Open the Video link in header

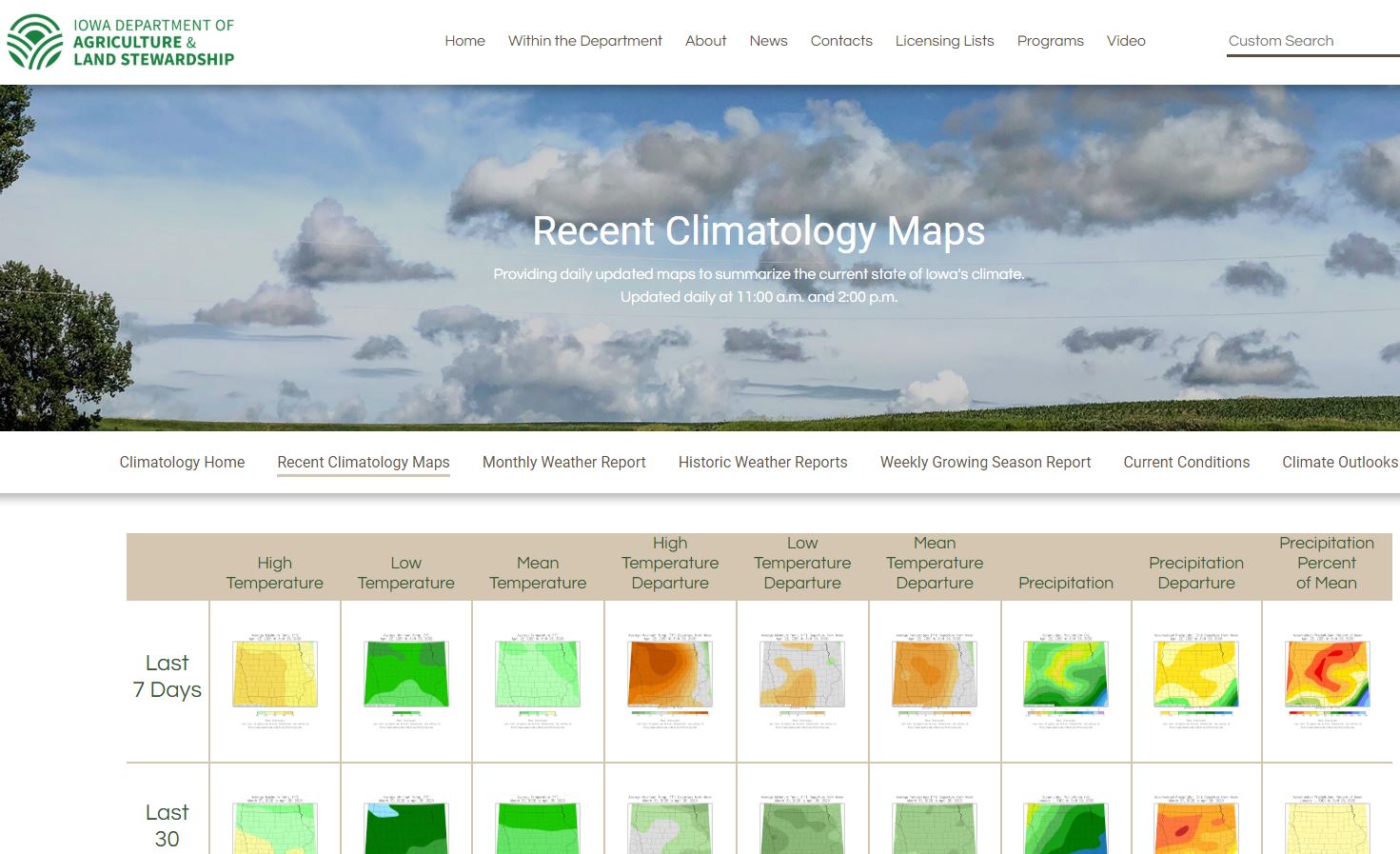1125,41
